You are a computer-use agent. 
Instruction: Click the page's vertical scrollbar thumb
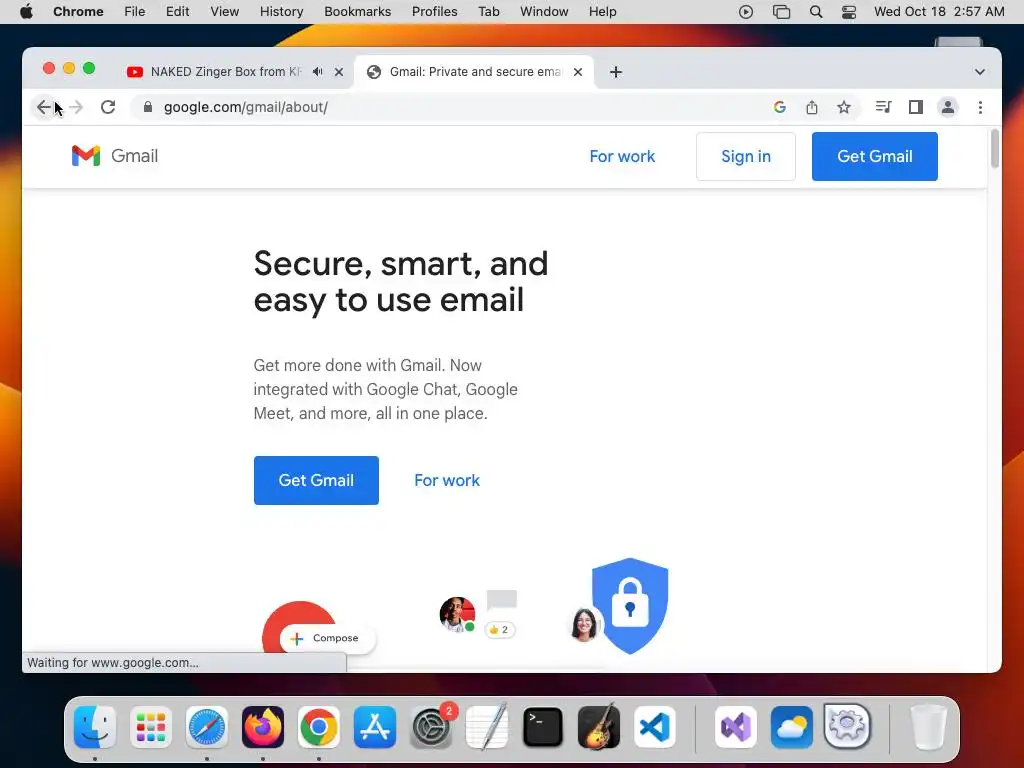[x=995, y=149]
